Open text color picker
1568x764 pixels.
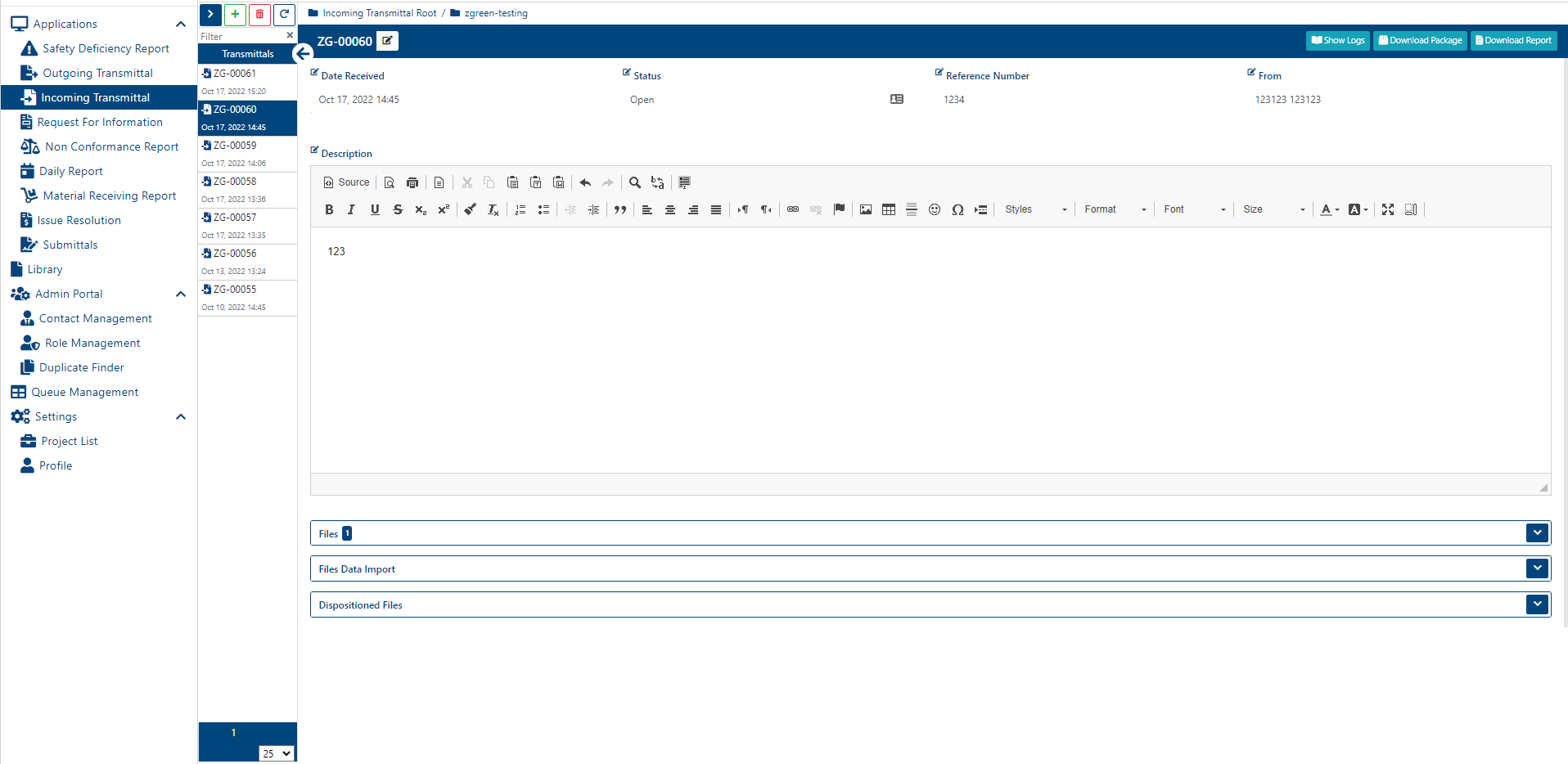pyautogui.click(x=1330, y=209)
